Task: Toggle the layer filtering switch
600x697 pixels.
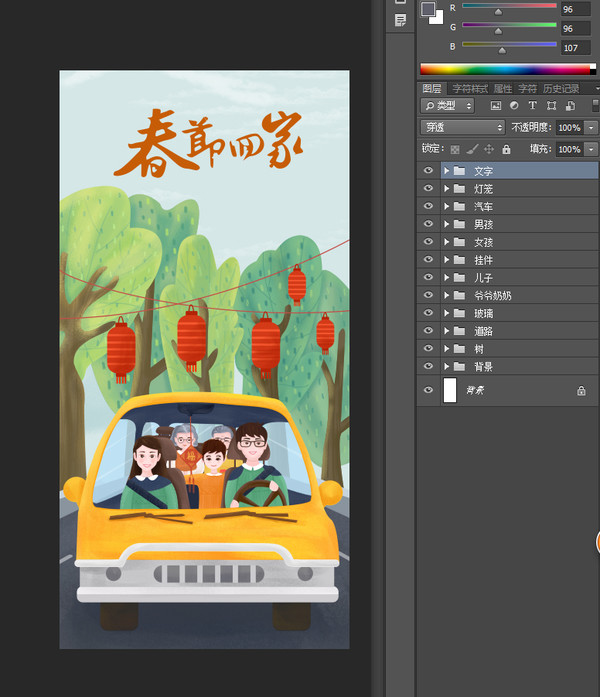Action: click(596, 105)
